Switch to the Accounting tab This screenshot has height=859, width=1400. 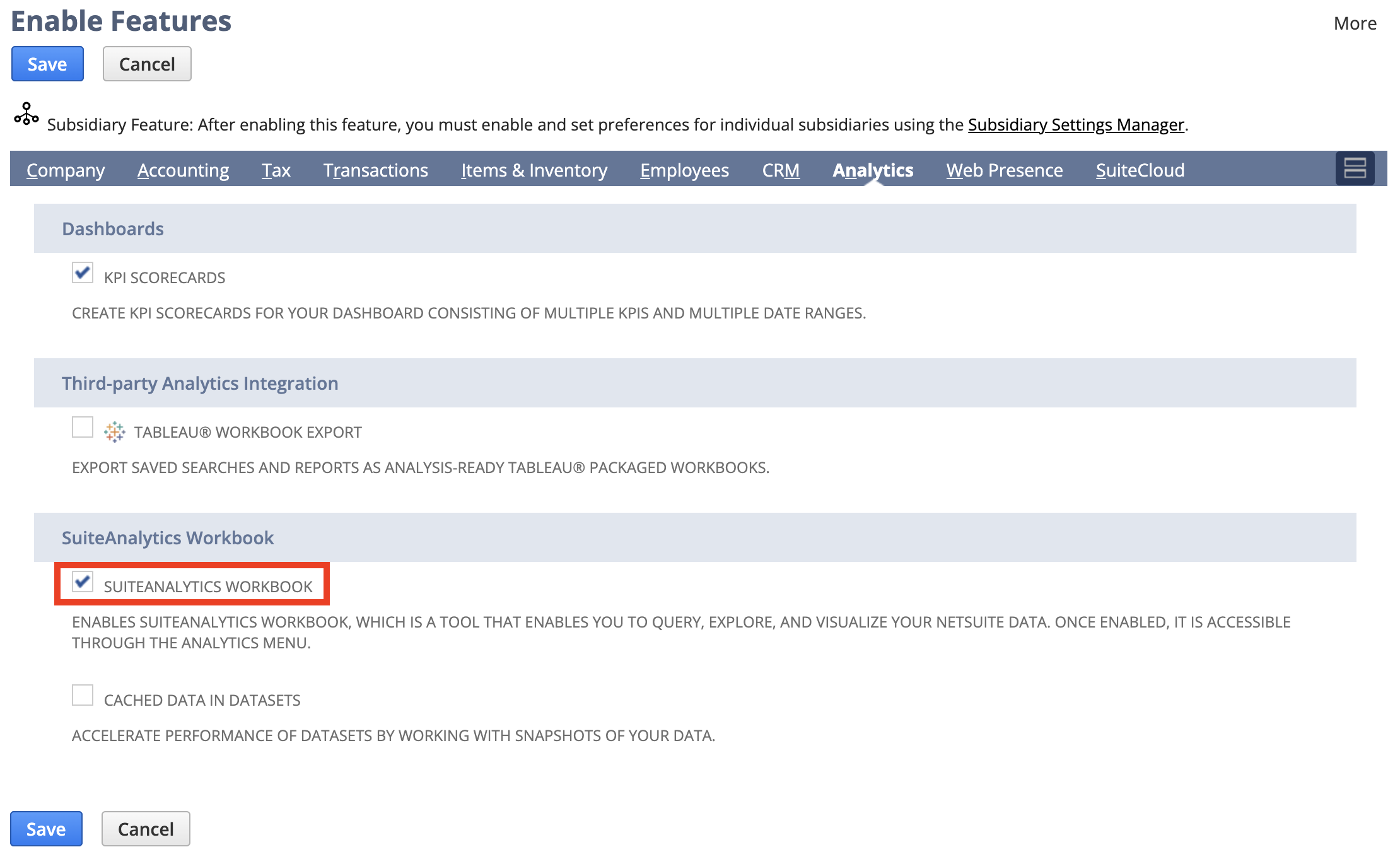pyautogui.click(x=183, y=170)
